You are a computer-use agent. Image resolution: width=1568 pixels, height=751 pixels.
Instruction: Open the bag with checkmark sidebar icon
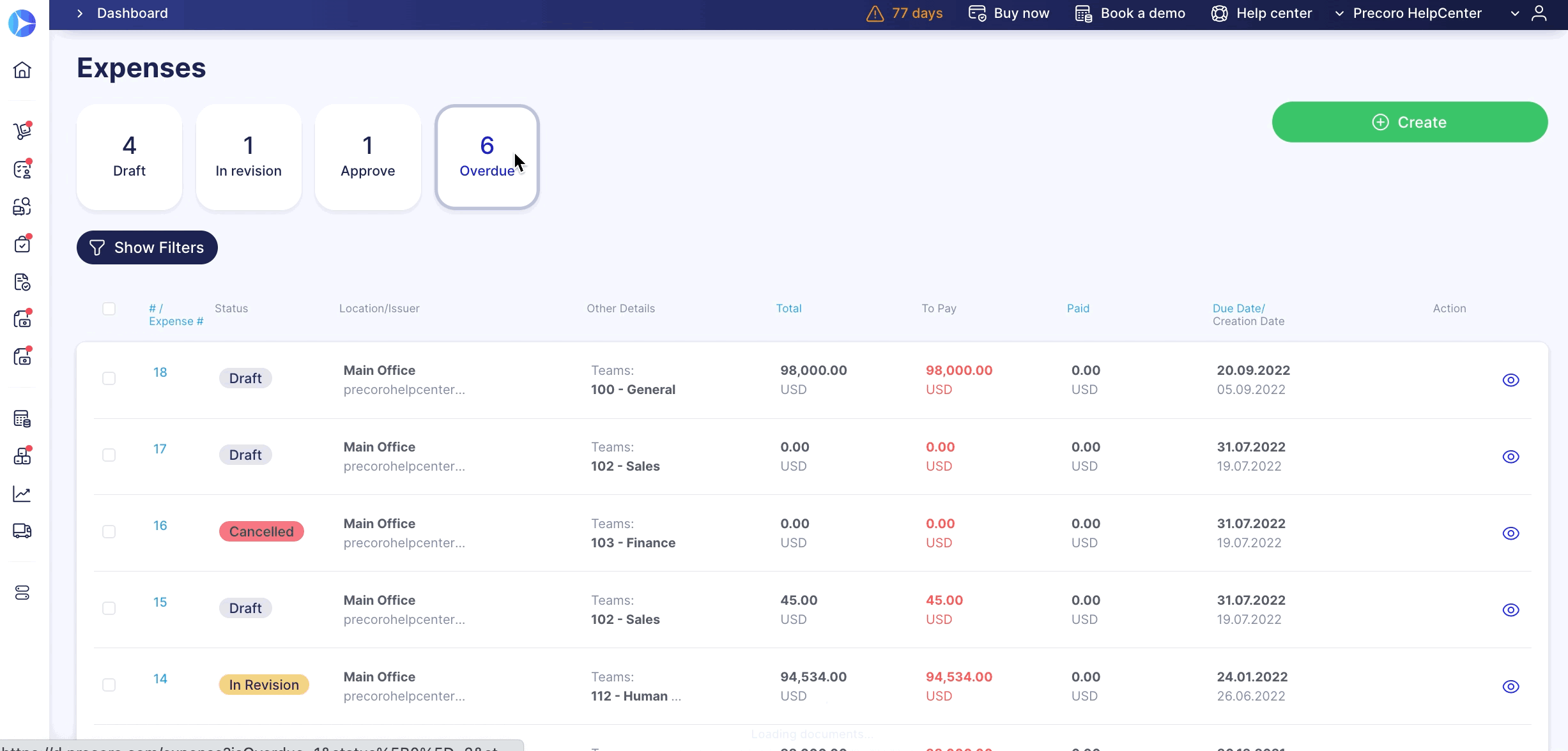click(22, 244)
